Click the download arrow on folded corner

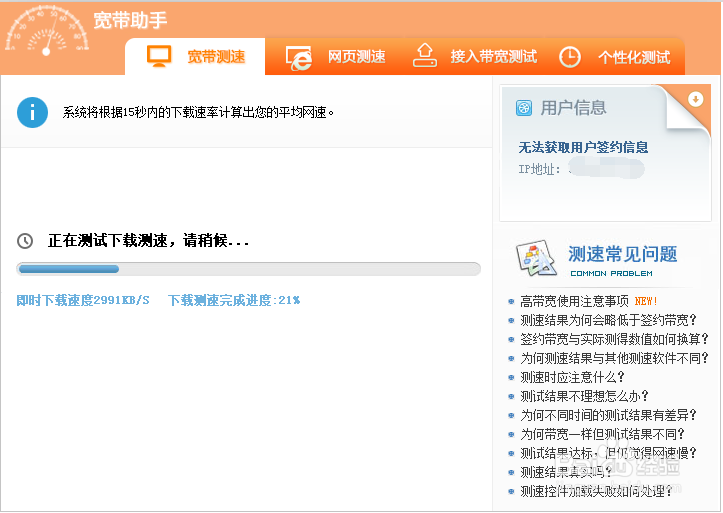[x=695, y=99]
